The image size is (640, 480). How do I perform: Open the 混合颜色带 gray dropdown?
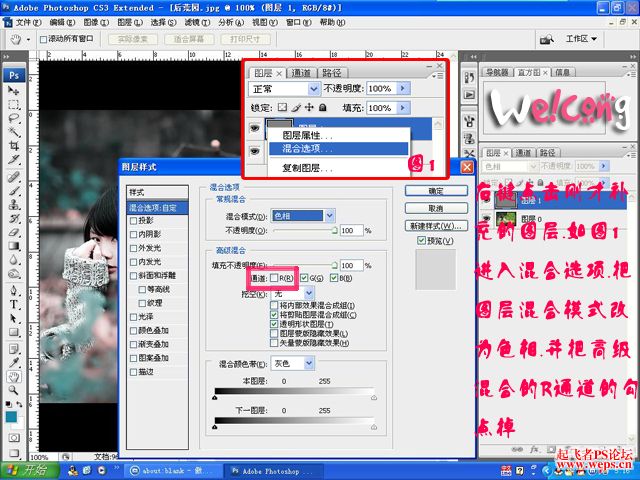(293, 363)
